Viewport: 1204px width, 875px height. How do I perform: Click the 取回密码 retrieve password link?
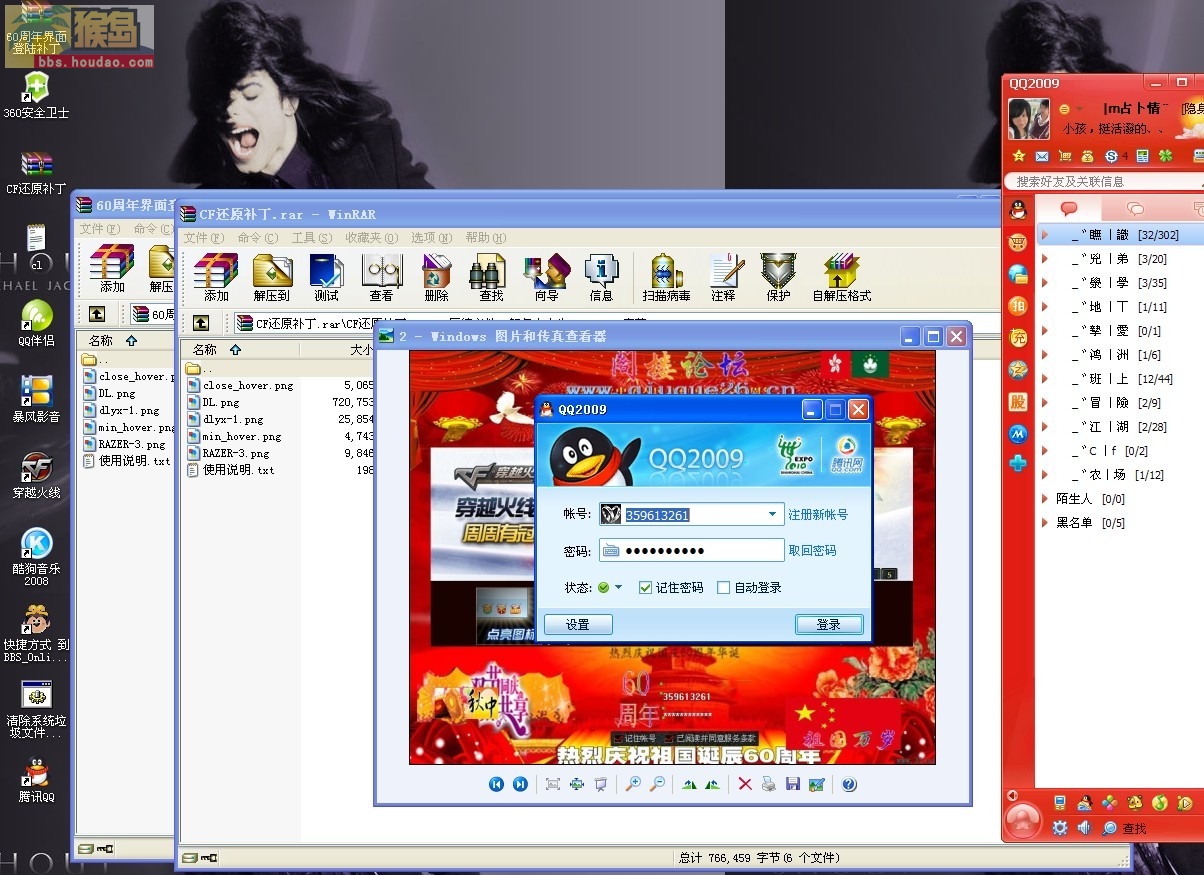click(812, 551)
